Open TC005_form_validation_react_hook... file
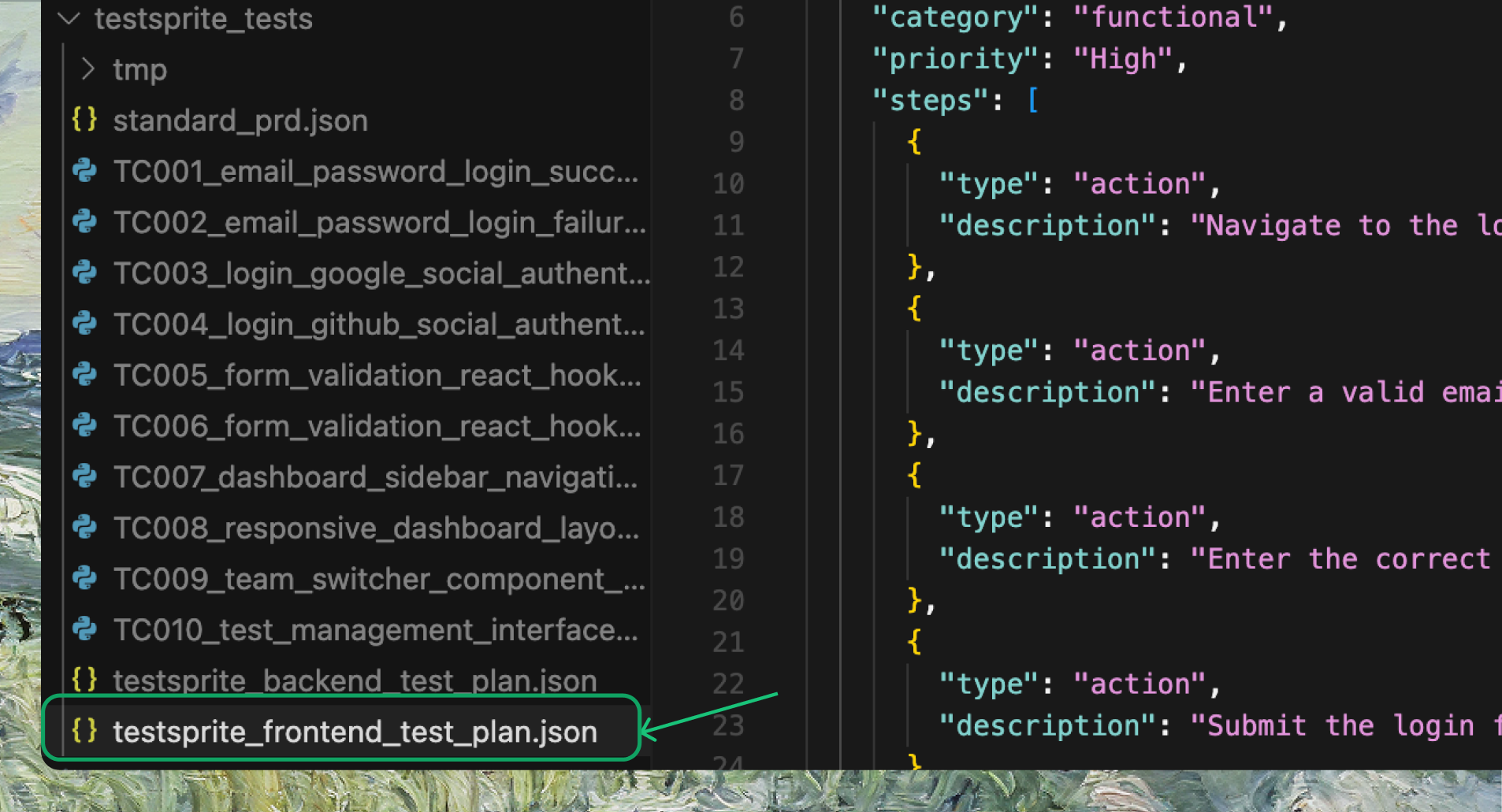 point(377,376)
